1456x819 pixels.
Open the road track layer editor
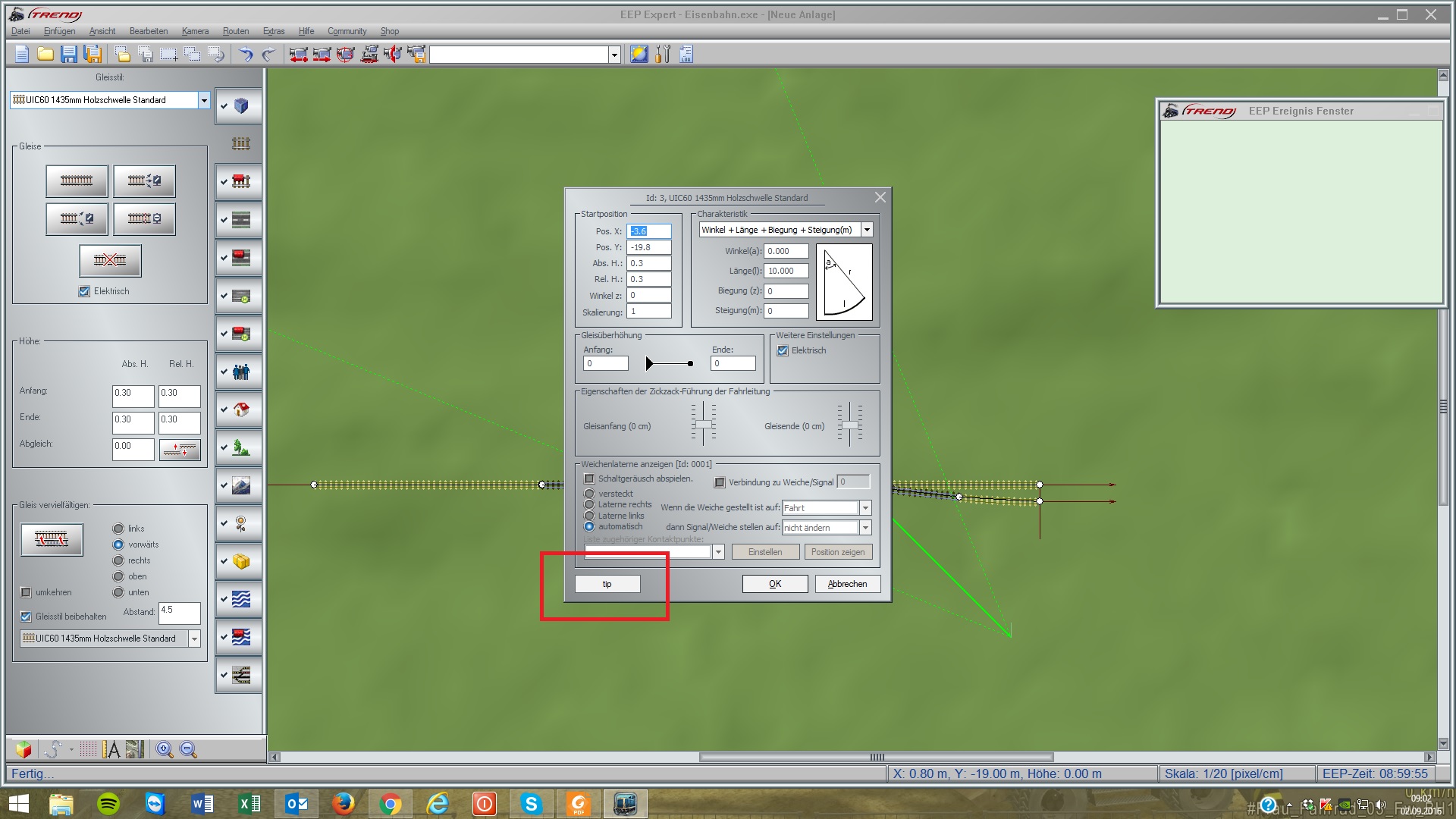240,220
